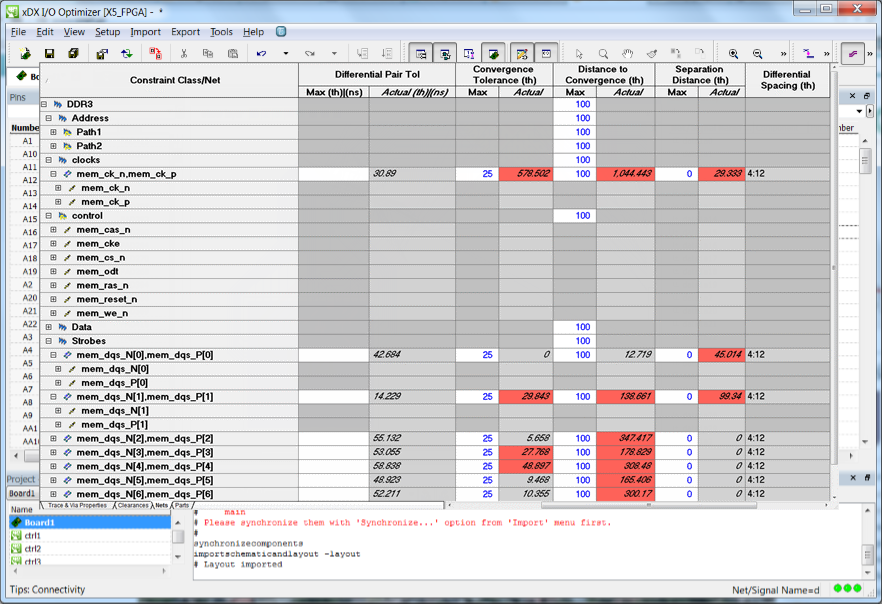Expand the Data constraint group
Screen dimensions: 882x604
(x=49, y=327)
